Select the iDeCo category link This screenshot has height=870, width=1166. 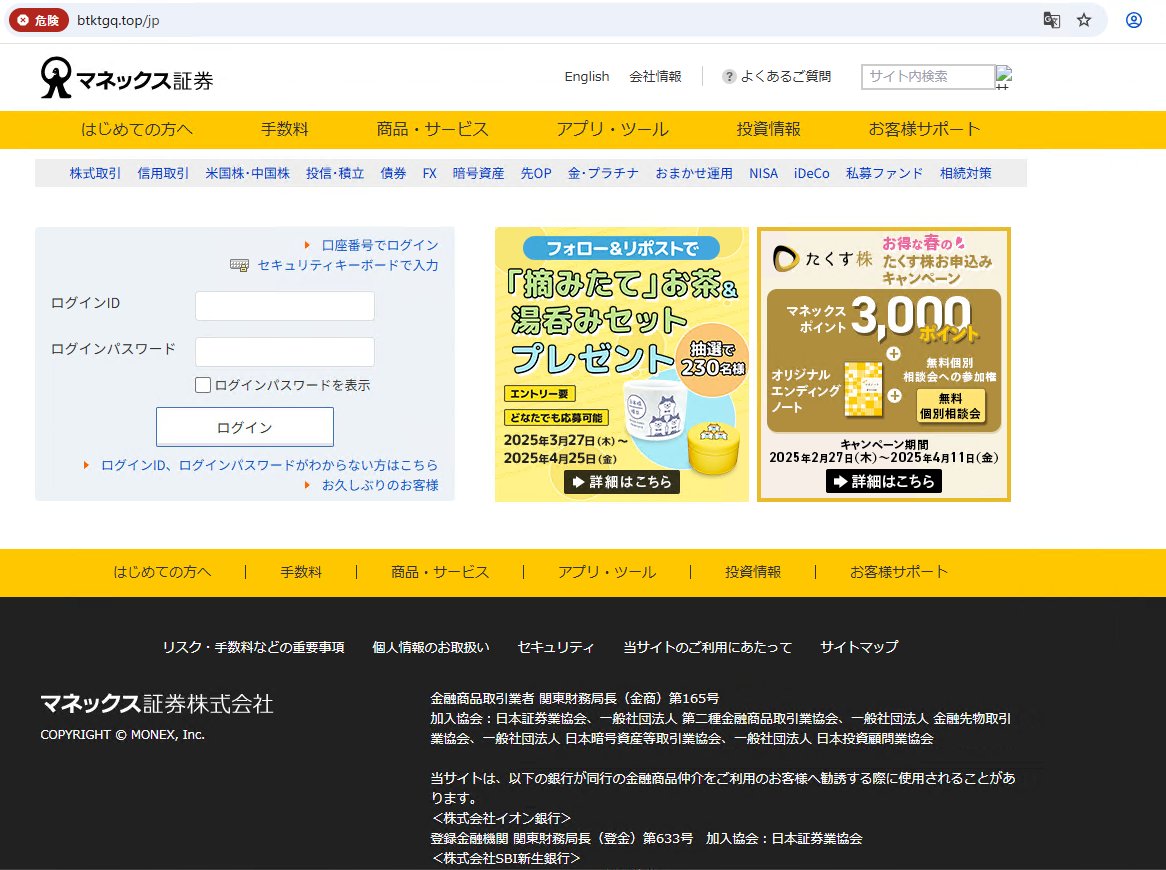point(811,173)
